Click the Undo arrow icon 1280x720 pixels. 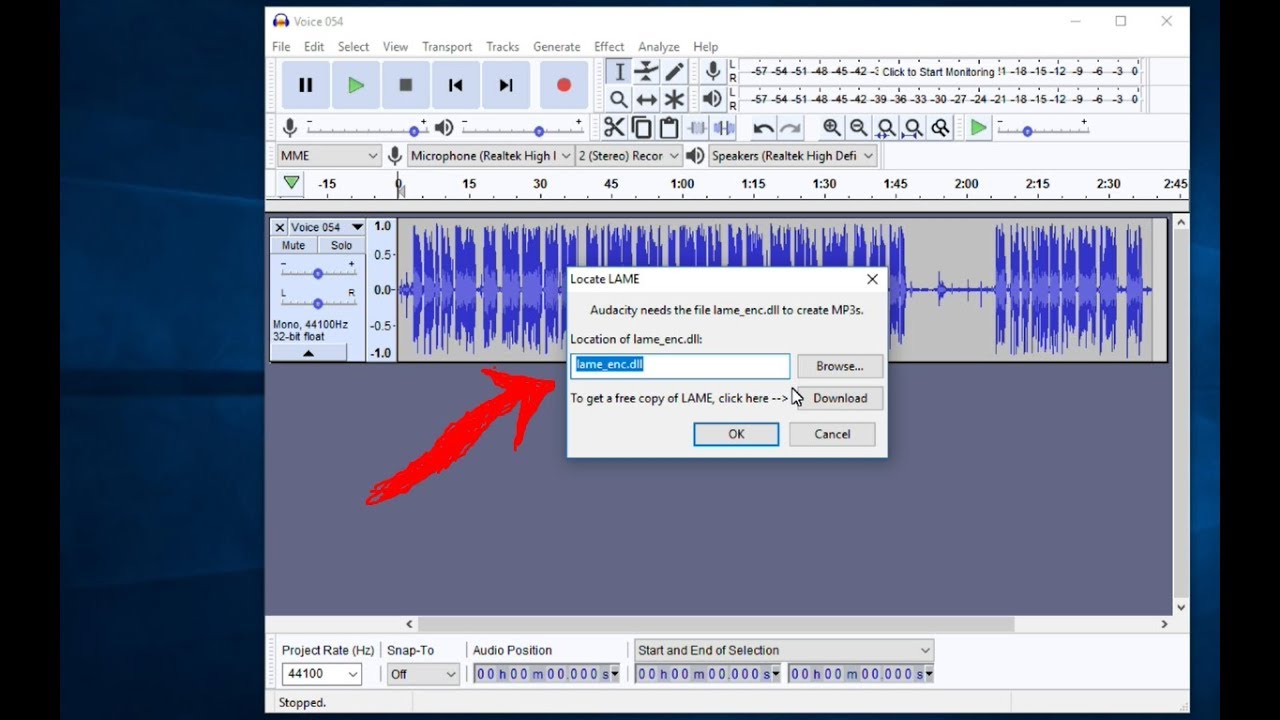[763, 128]
